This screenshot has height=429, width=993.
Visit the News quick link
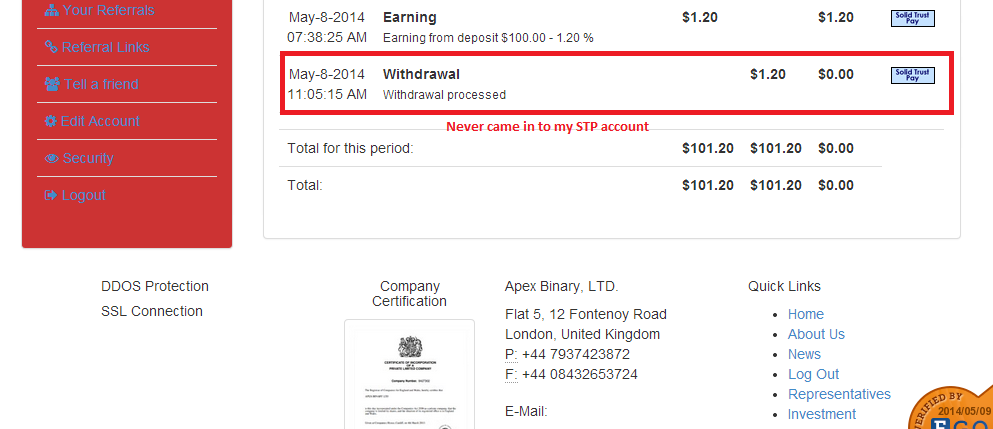(x=804, y=354)
